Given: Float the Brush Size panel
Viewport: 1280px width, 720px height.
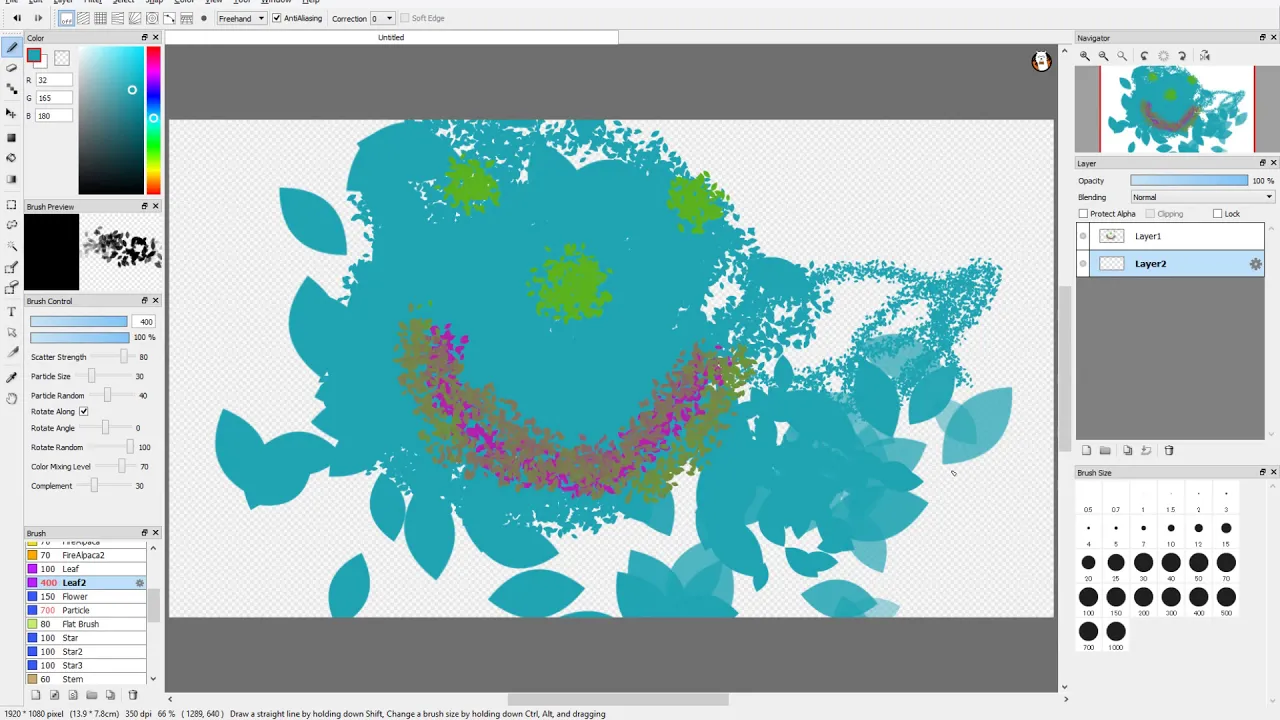Looking at the screenshot, I should [1263, 473].
